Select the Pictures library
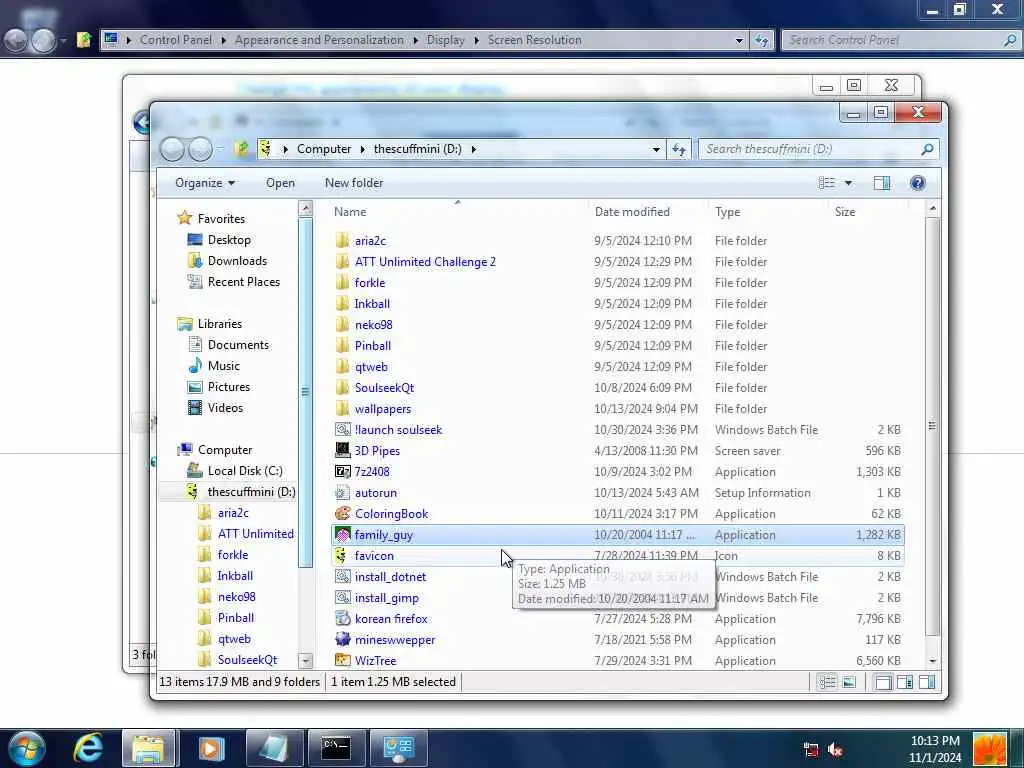 229,387
